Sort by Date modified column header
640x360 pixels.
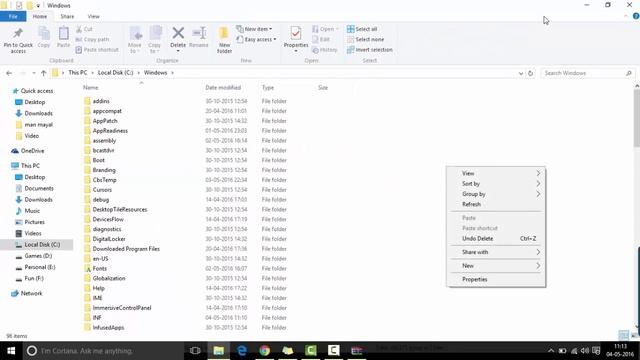coord(223,87)
